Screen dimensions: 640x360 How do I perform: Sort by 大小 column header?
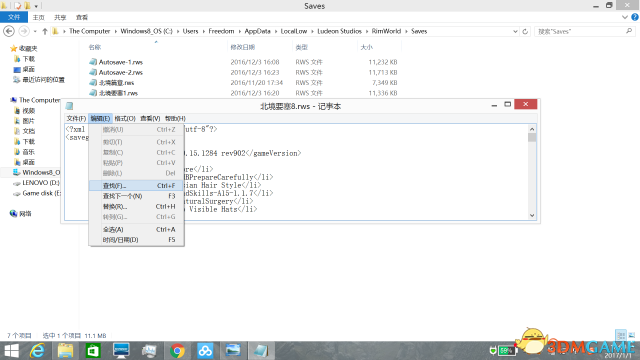[367, 47]
